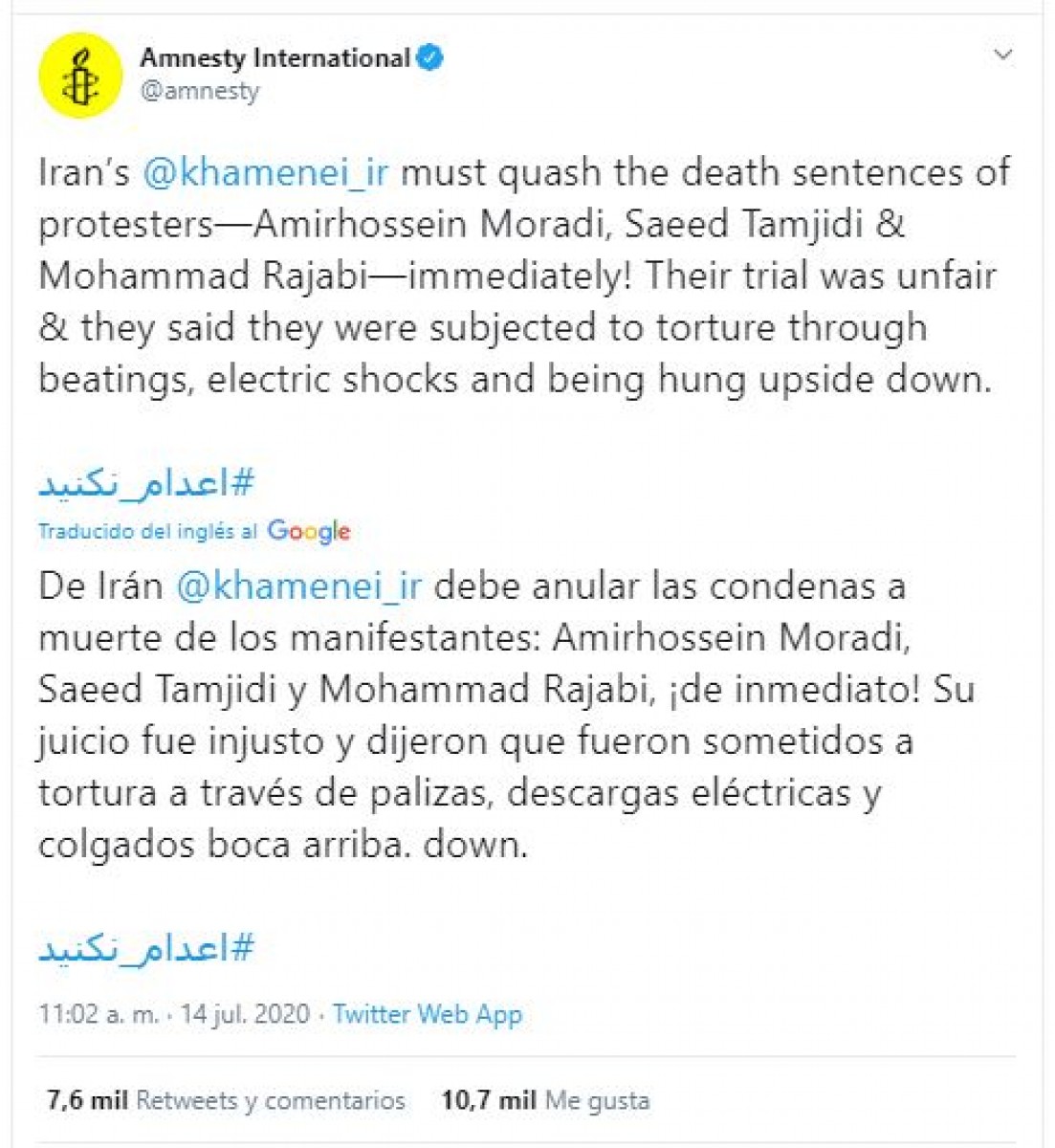Click the 'Retweets y comentarios' label

click(271, 1100)
